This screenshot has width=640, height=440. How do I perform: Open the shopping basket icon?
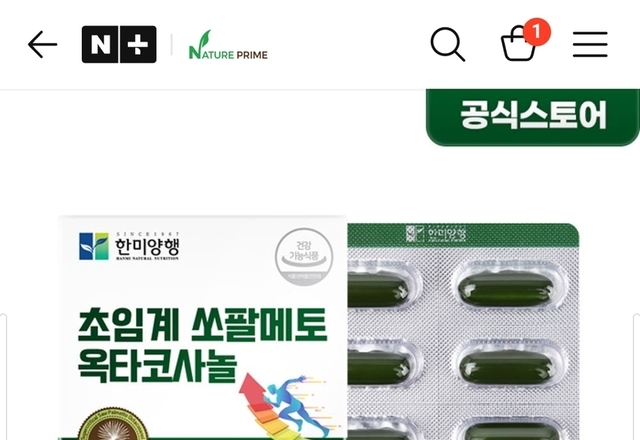pyautogui.click(x=518, y=44)
